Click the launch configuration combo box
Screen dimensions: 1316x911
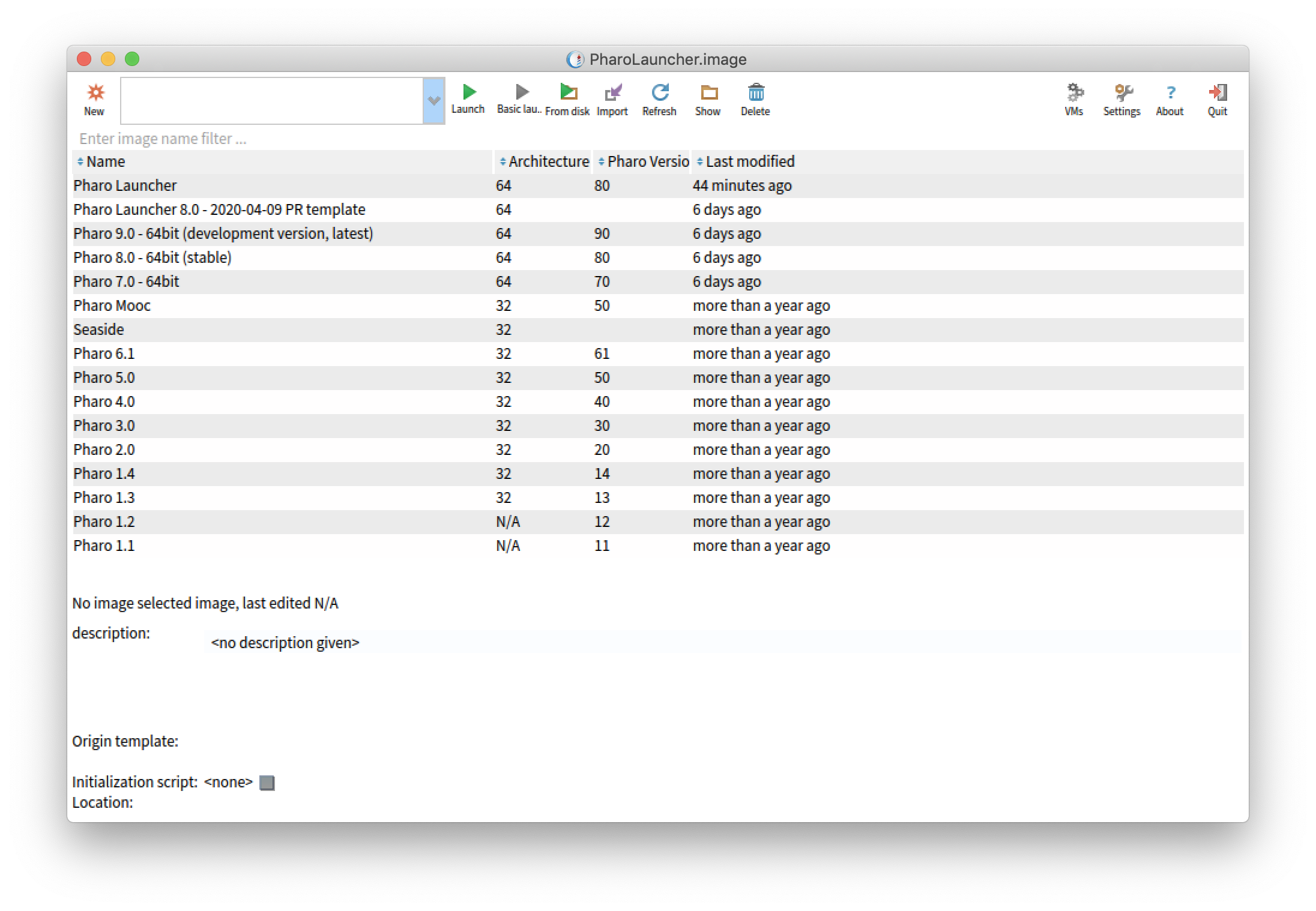272,101
